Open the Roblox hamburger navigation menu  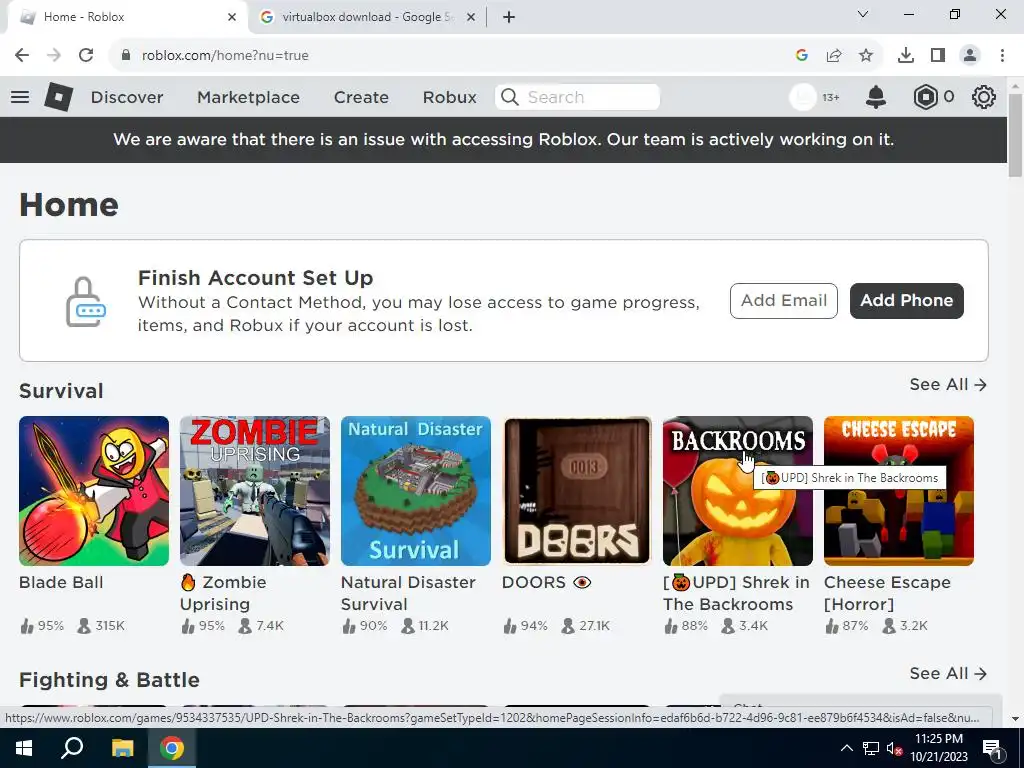click(x=20, y=97)
